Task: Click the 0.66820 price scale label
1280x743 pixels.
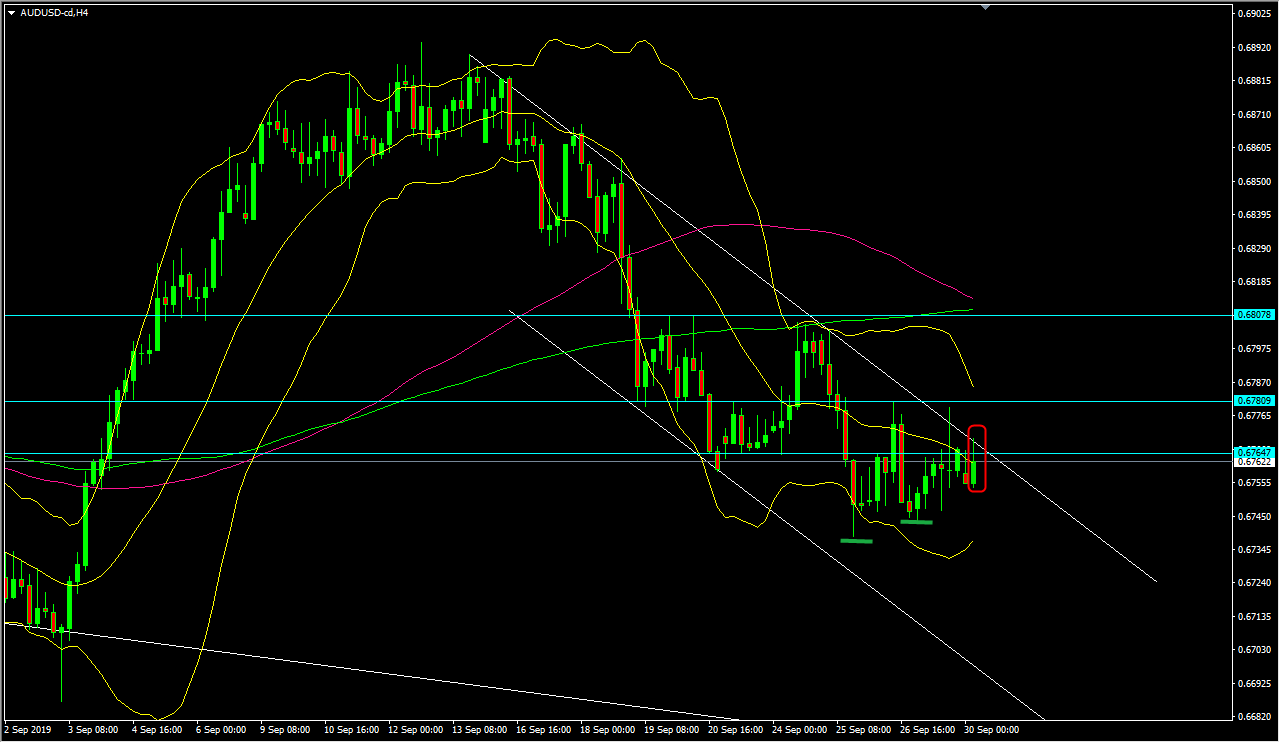Action: coord(1256,717)
